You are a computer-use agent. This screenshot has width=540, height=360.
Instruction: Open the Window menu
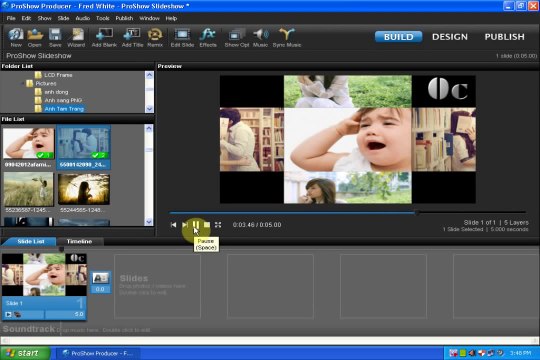149,18
